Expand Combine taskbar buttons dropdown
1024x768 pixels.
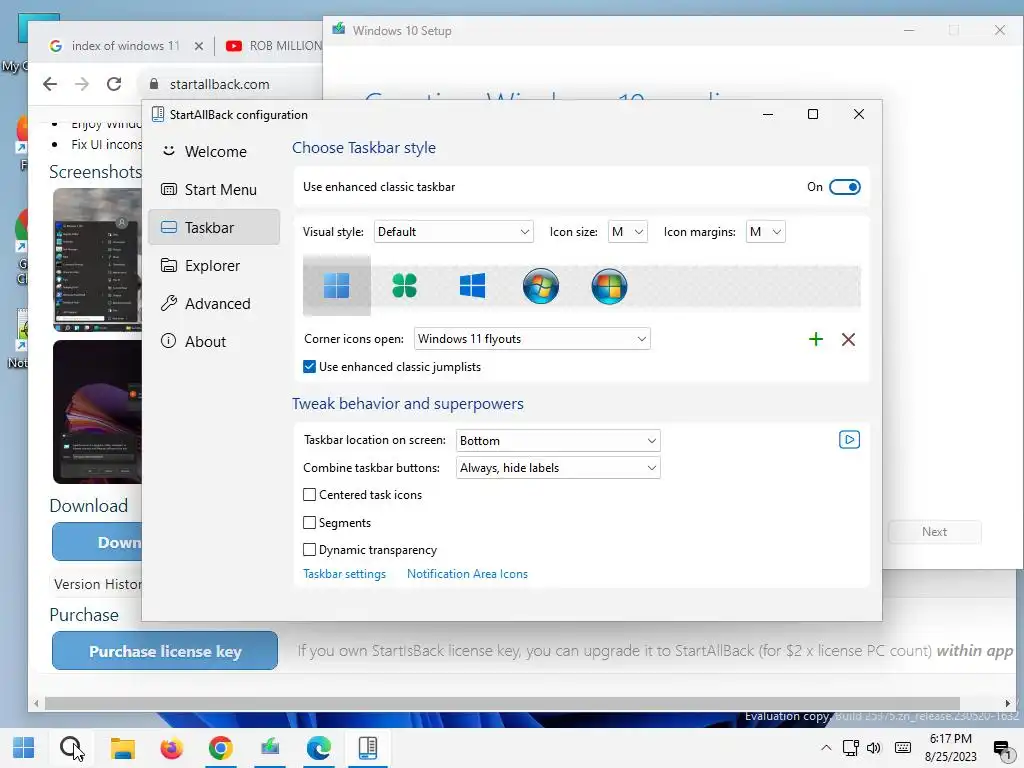click(558, 468)
